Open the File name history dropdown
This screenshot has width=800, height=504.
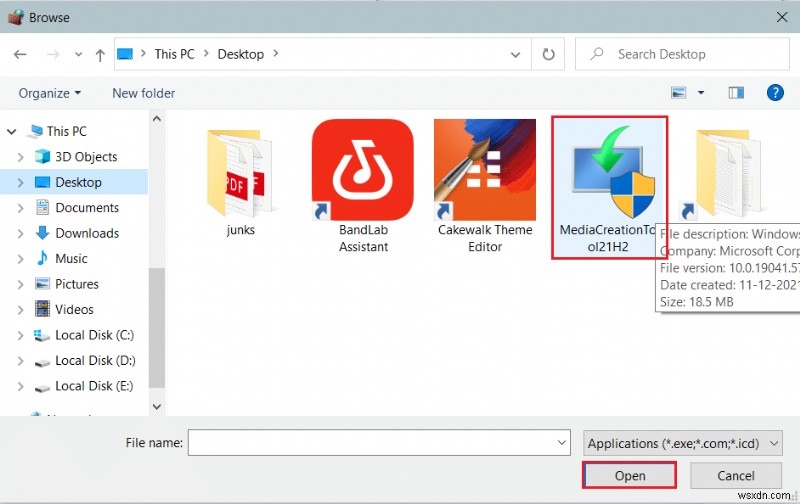[x=562, y=443]
